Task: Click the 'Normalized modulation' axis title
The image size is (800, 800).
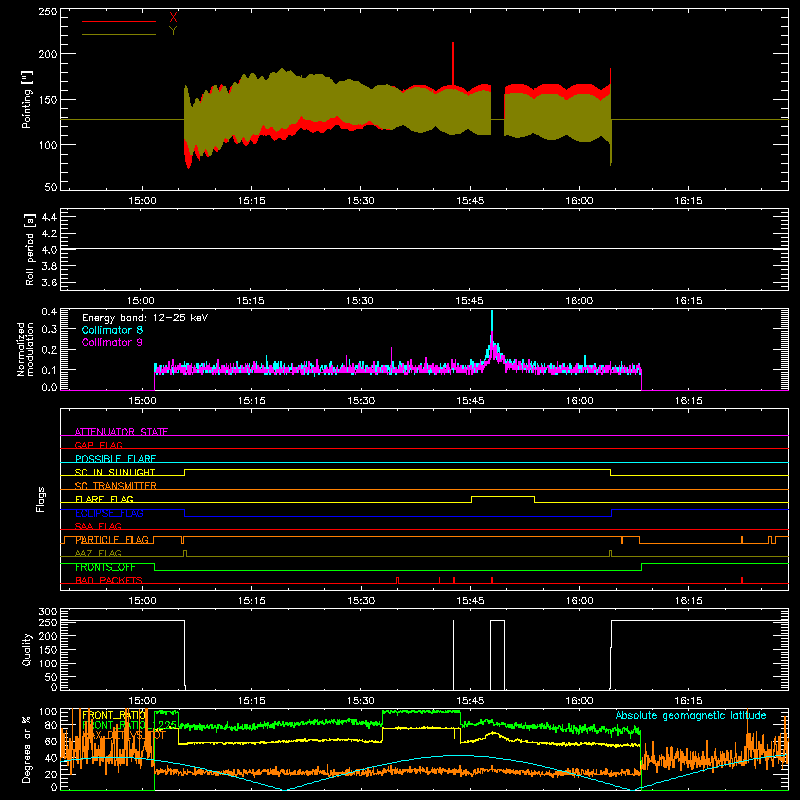Action: click(25, 349)
